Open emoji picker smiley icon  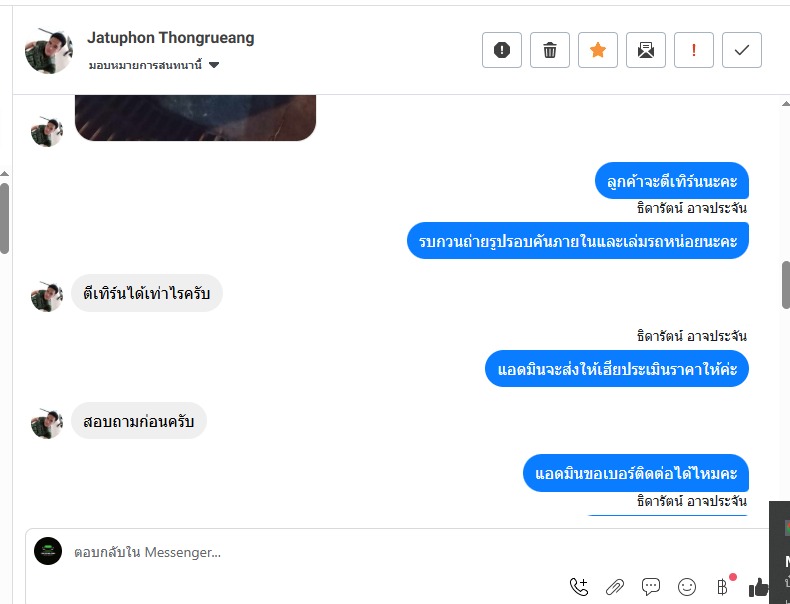(x=687, y=587)
